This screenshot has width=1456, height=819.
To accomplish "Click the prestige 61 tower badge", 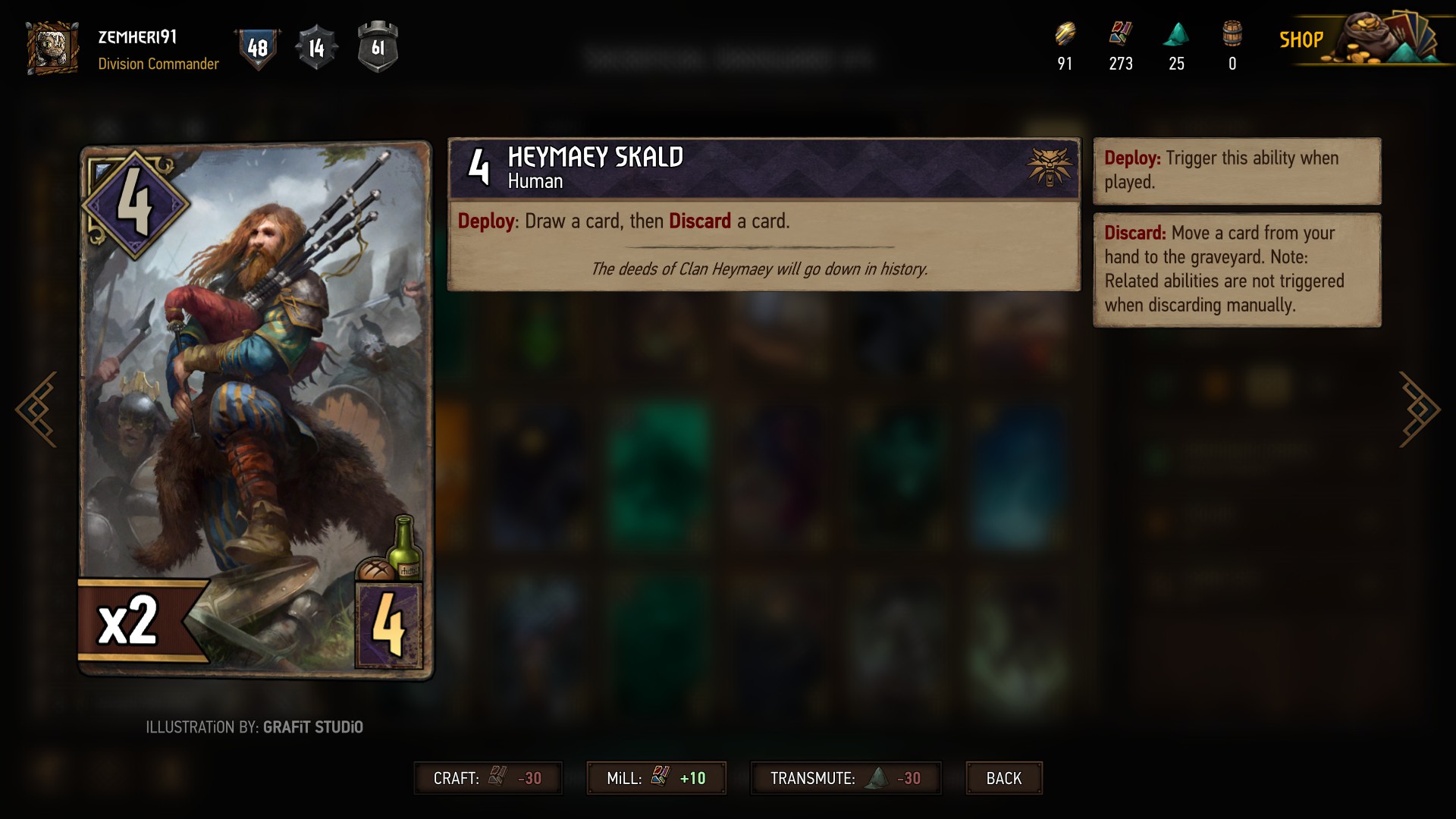I will coord(378,47).
